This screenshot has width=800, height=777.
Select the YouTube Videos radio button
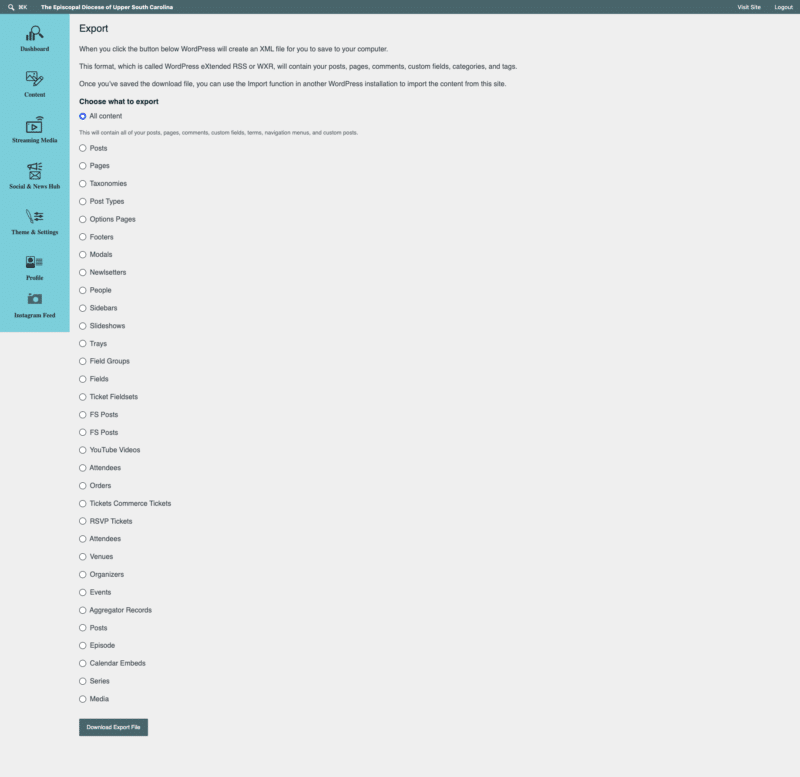83,450
